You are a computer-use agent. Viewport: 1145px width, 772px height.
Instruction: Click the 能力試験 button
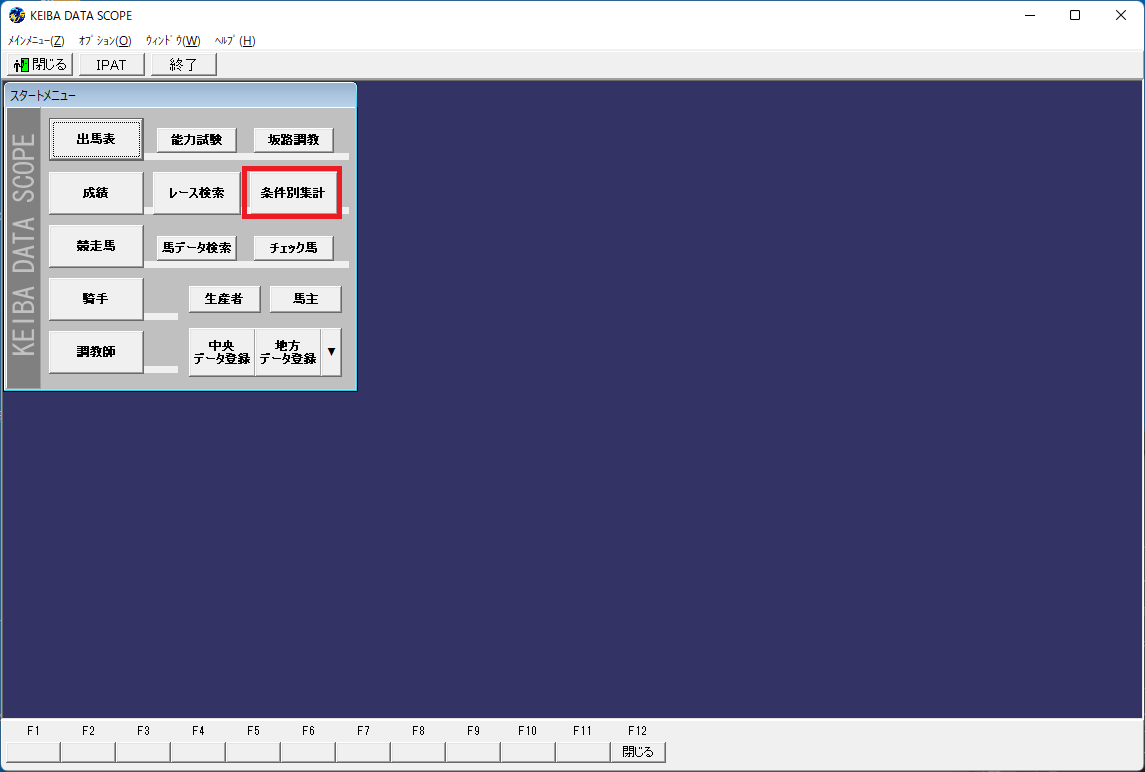coord(196,140)
